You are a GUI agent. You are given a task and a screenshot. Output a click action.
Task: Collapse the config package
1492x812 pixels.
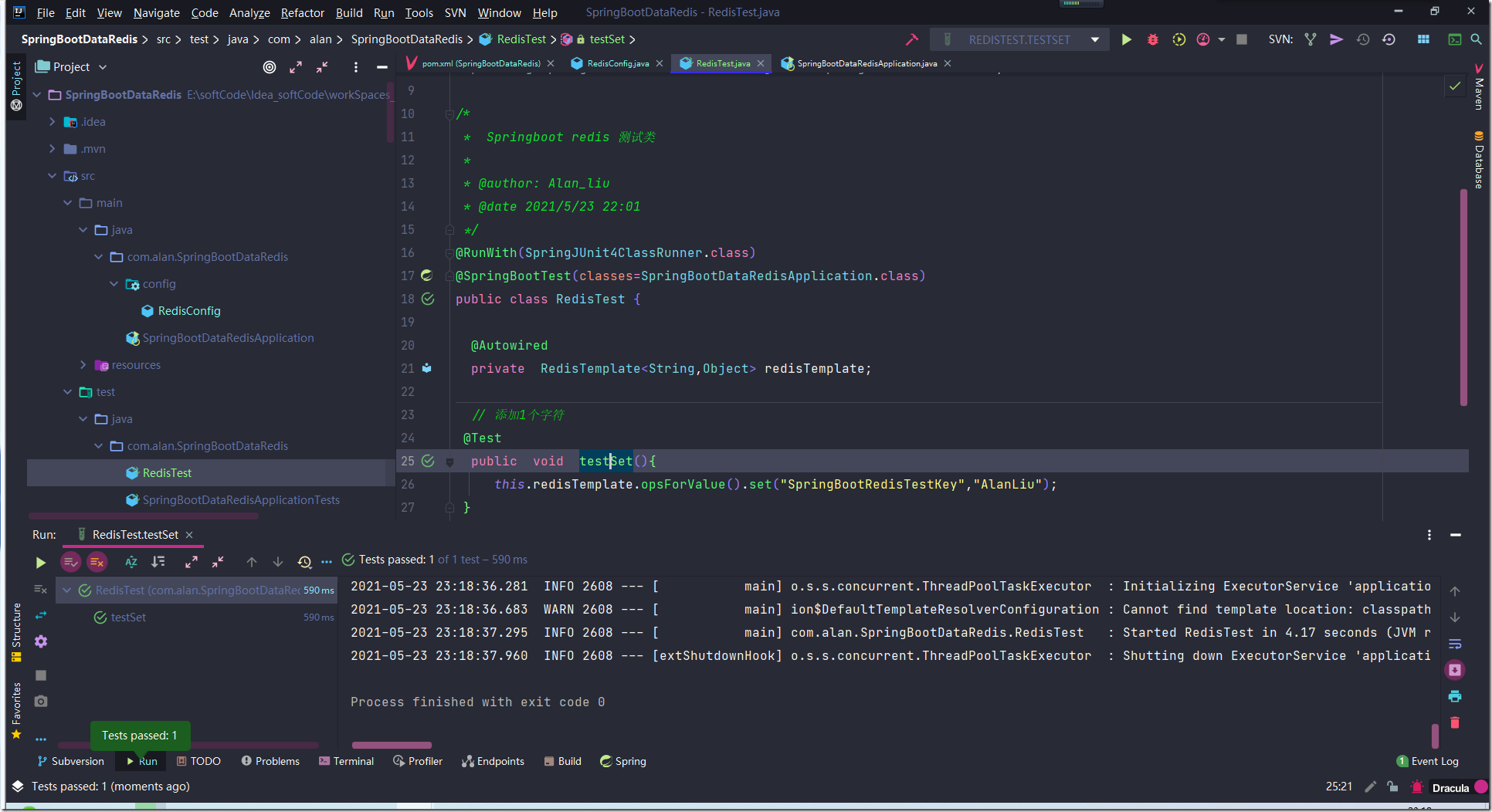(114, 284)
